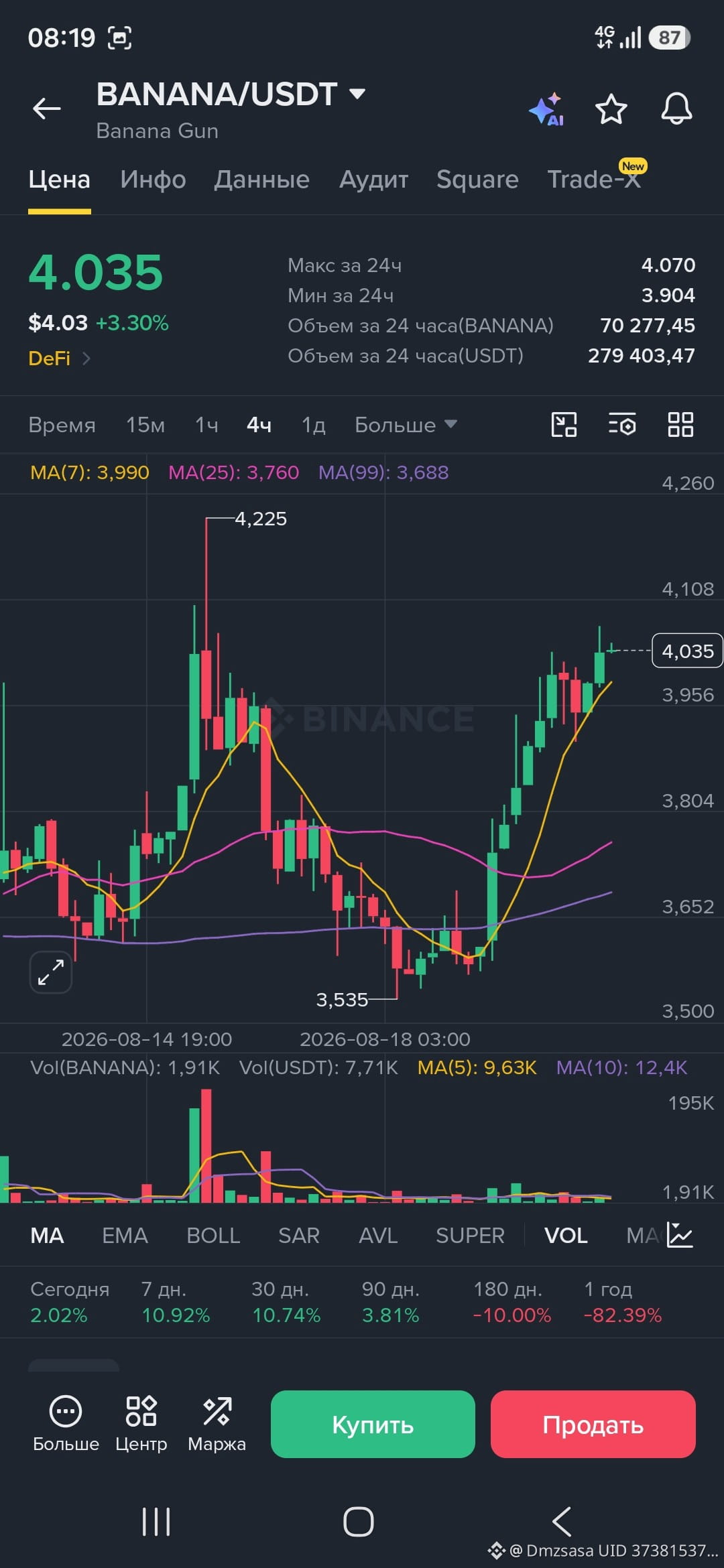Screen dimensions: 724x1568
Task: Tap the Мин за 24ч value 3.904
Action: 668,296
